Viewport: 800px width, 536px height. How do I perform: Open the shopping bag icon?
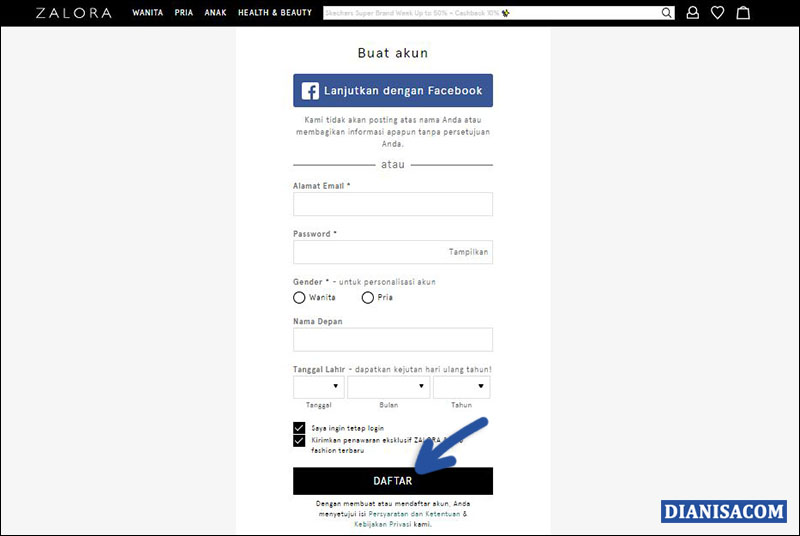743,13
